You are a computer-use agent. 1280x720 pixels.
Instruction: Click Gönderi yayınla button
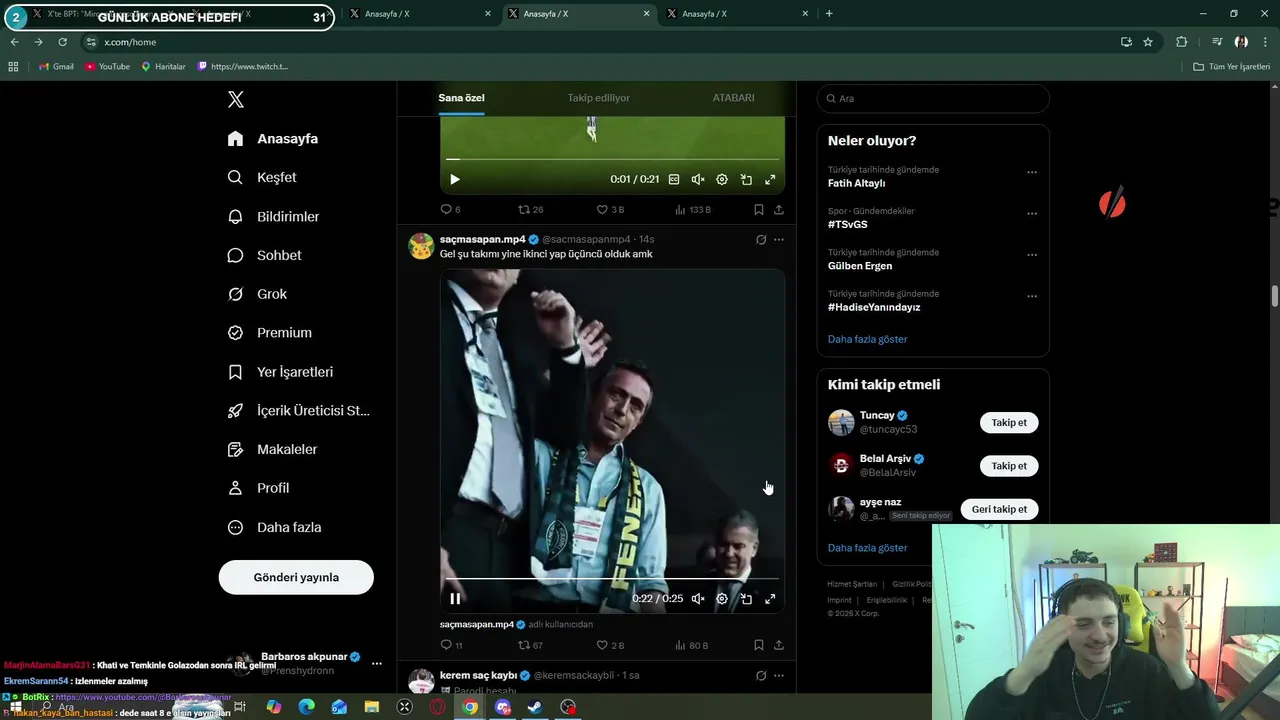point(296,577)
